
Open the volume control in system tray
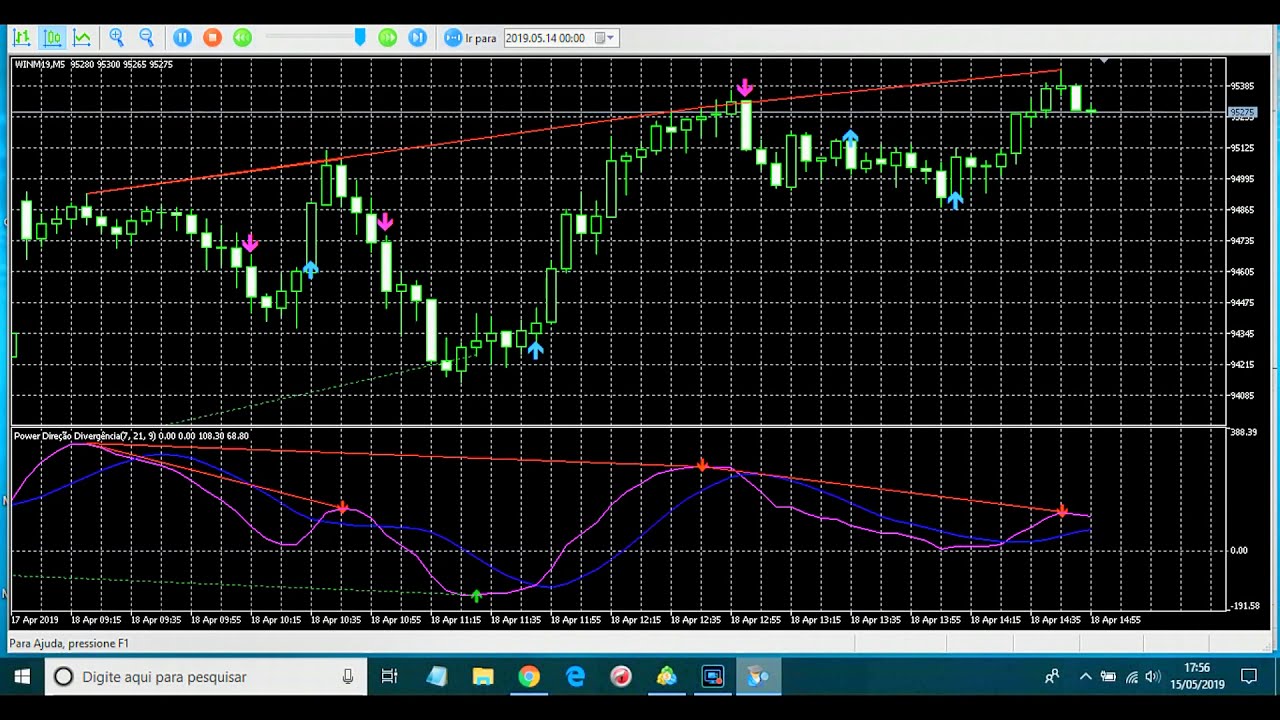click(1153, 677)
